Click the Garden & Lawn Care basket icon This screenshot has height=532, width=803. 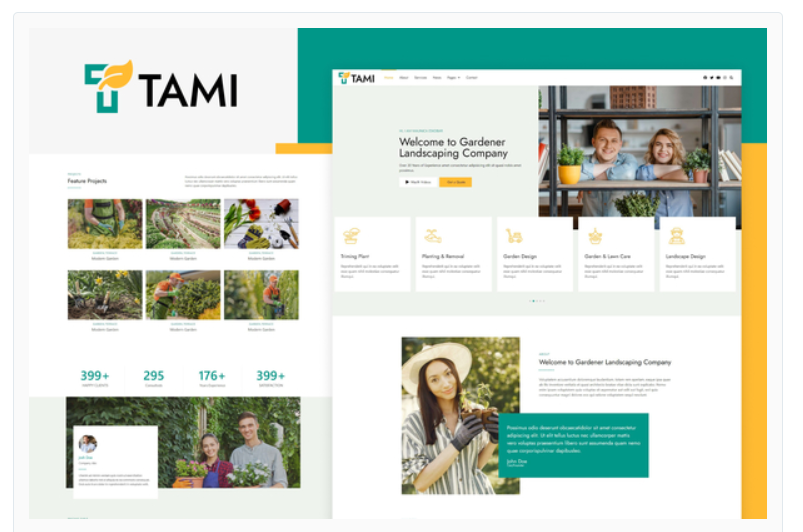[x=595, y=236]
